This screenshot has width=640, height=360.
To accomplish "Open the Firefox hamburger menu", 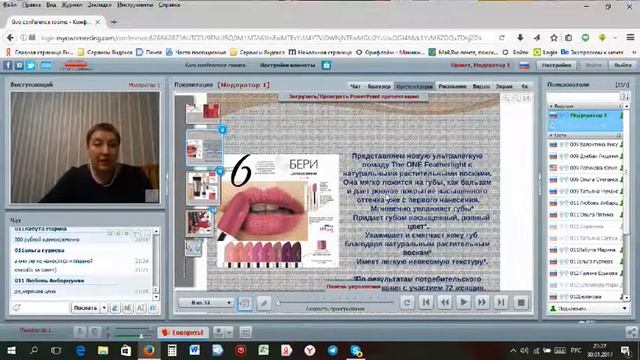I will coord(630,38).
